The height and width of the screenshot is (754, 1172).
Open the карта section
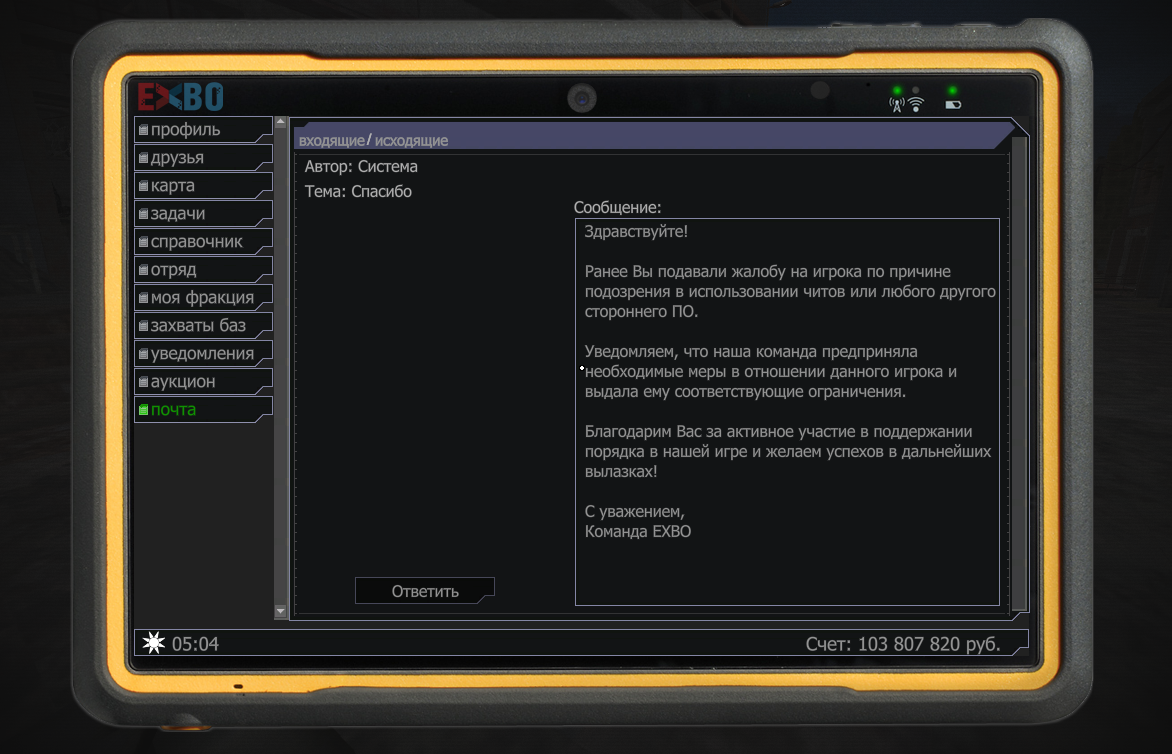coord(203,185)
